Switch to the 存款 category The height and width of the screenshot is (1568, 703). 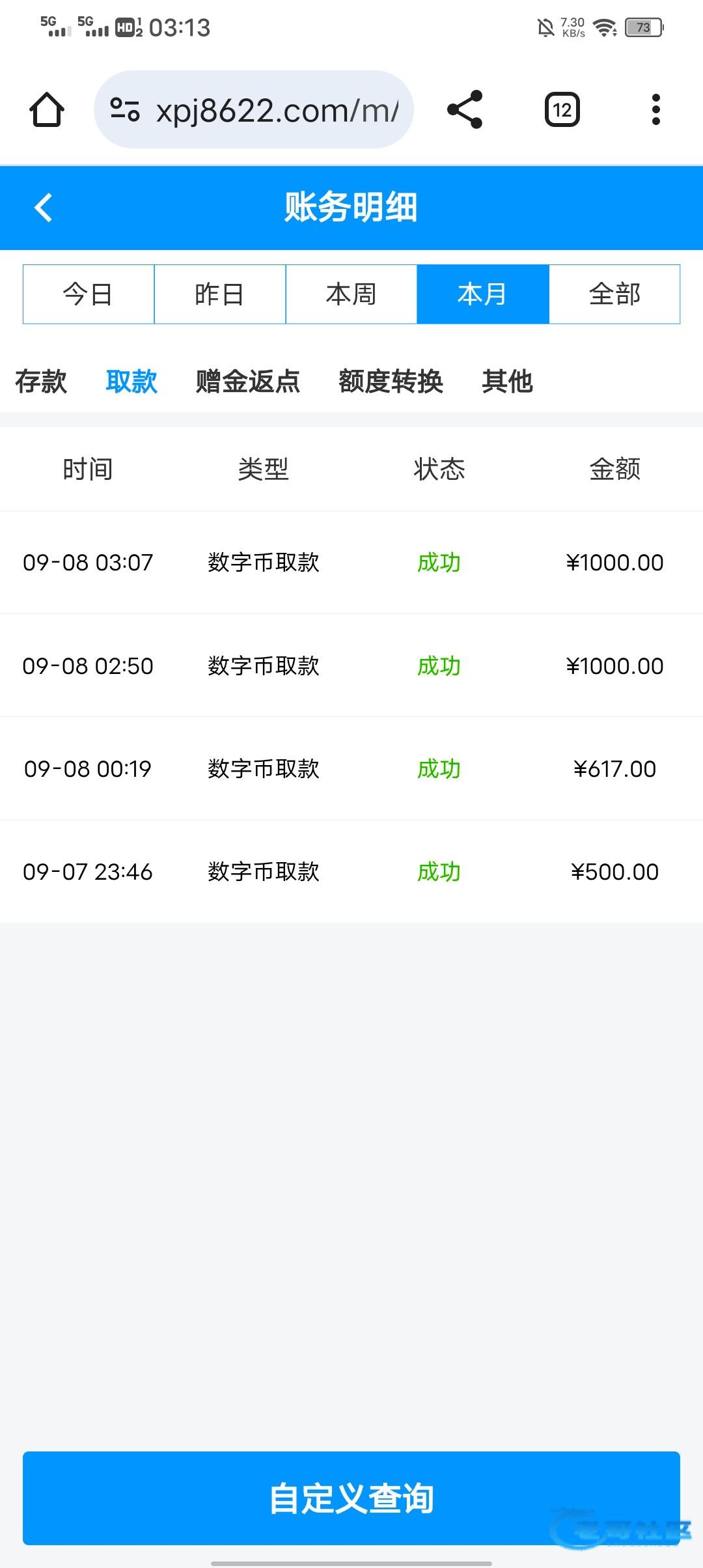tap(41, 382)
